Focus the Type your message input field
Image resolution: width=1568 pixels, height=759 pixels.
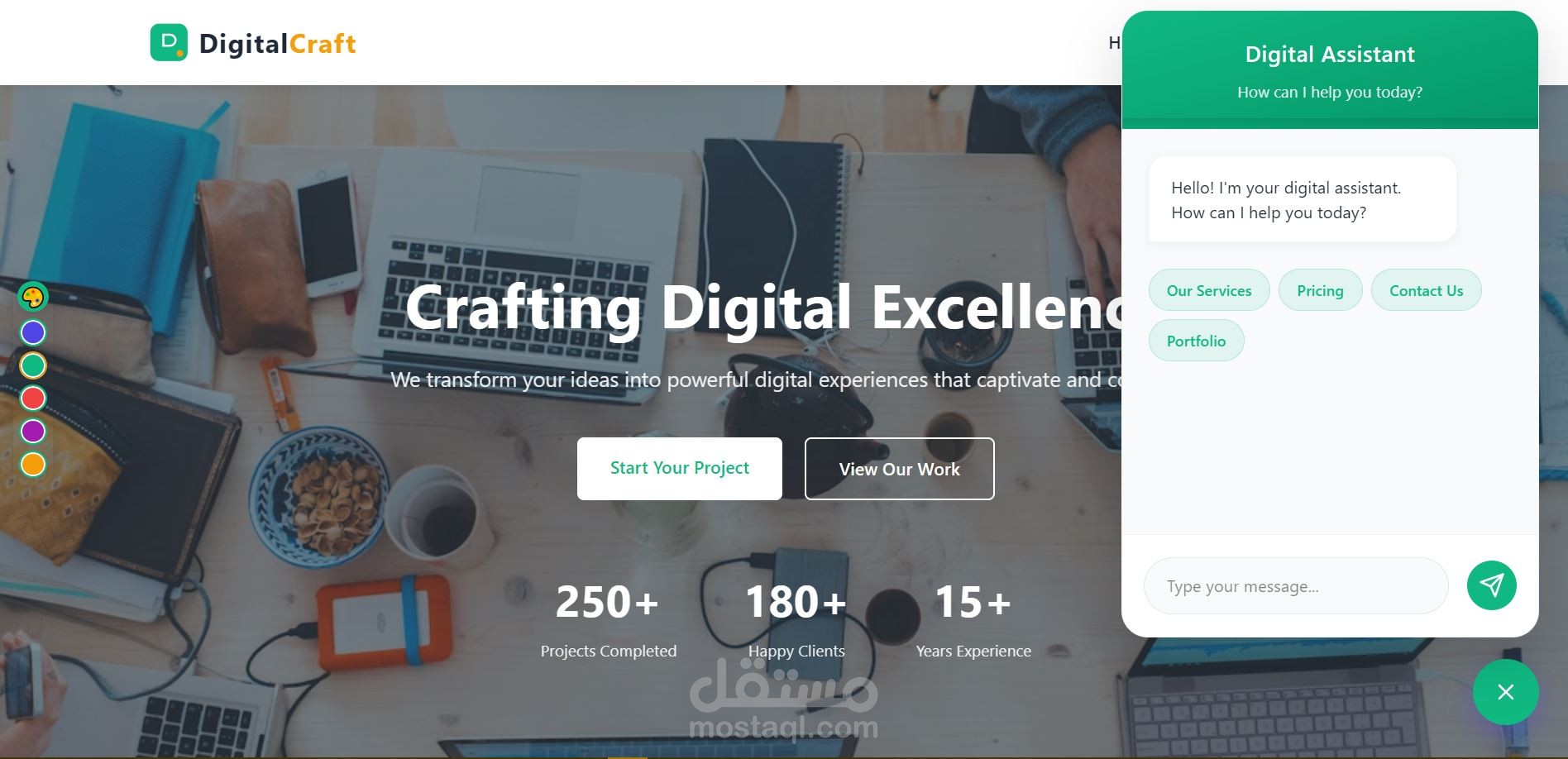[1296, 586]
